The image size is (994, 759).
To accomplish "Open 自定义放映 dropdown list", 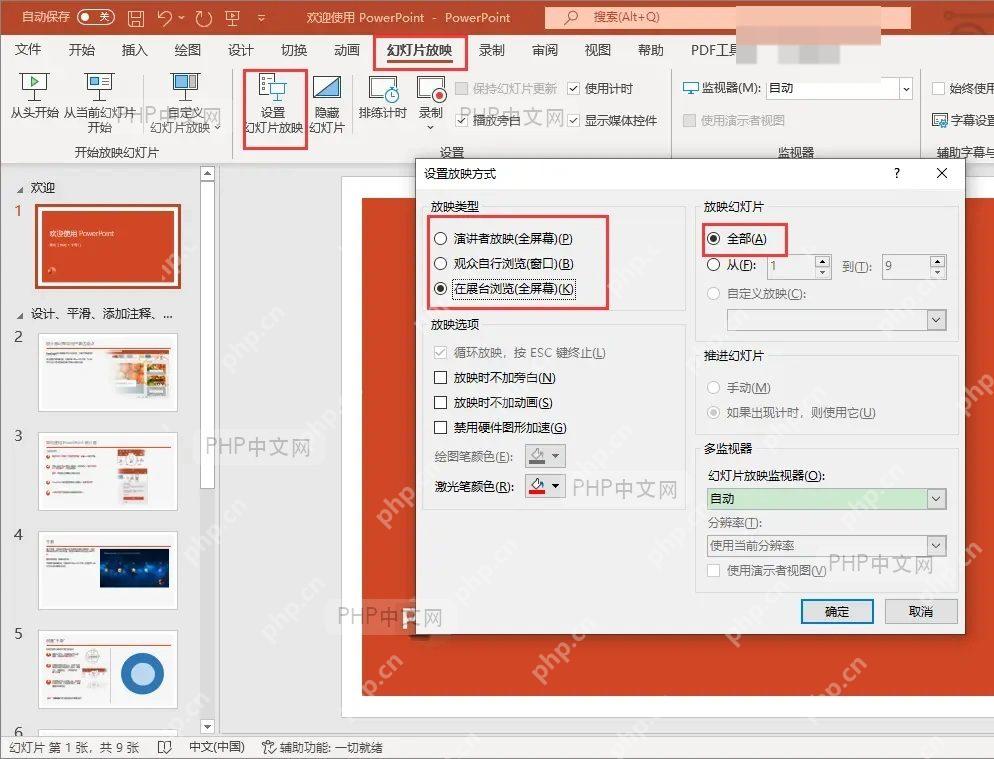I will (x=936, y=320).
